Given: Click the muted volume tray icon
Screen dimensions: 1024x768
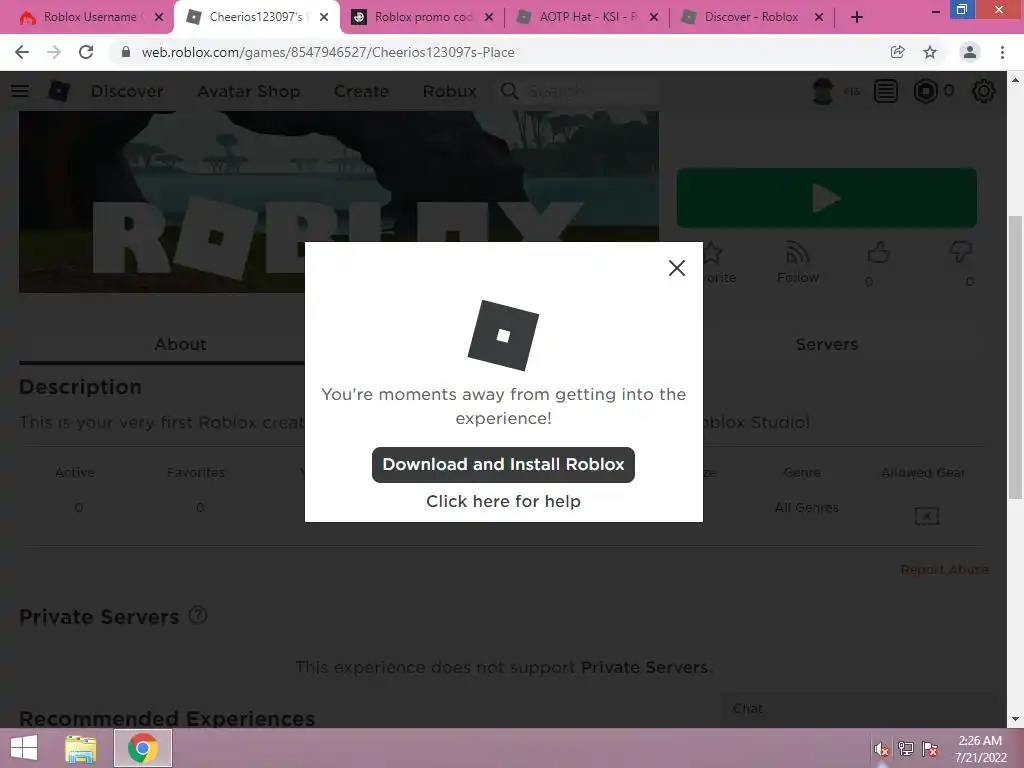Looking at the screenshot, I should click(x=882, y=749).
